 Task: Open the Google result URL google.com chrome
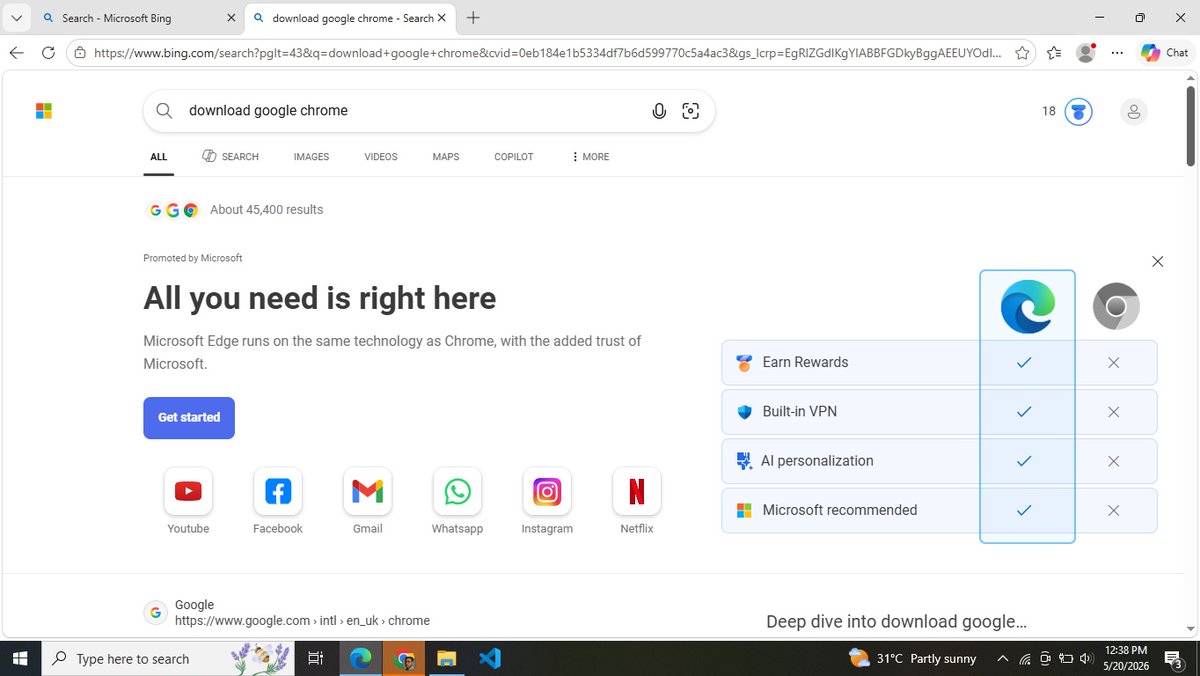[x=302, y=621]
